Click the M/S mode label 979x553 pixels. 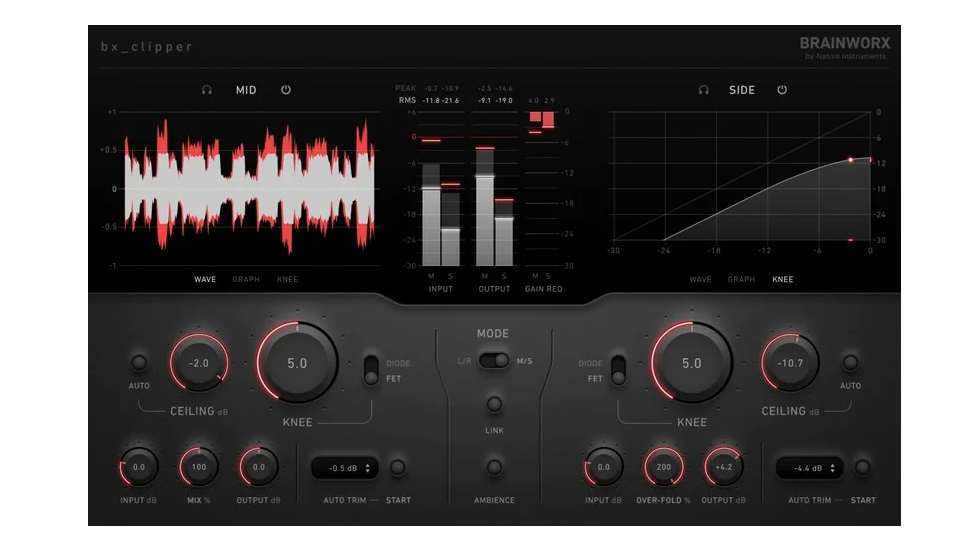524,361
